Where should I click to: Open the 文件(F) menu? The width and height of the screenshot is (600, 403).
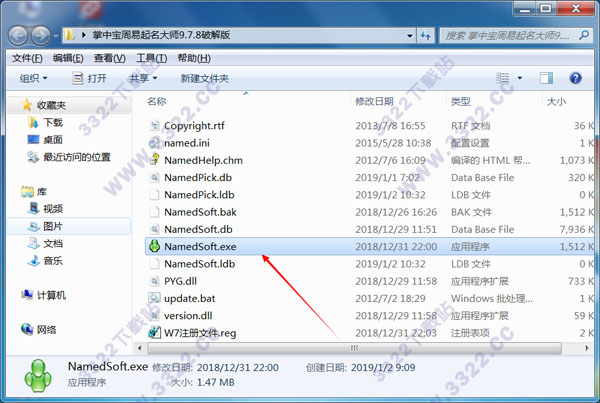[27, 58]
